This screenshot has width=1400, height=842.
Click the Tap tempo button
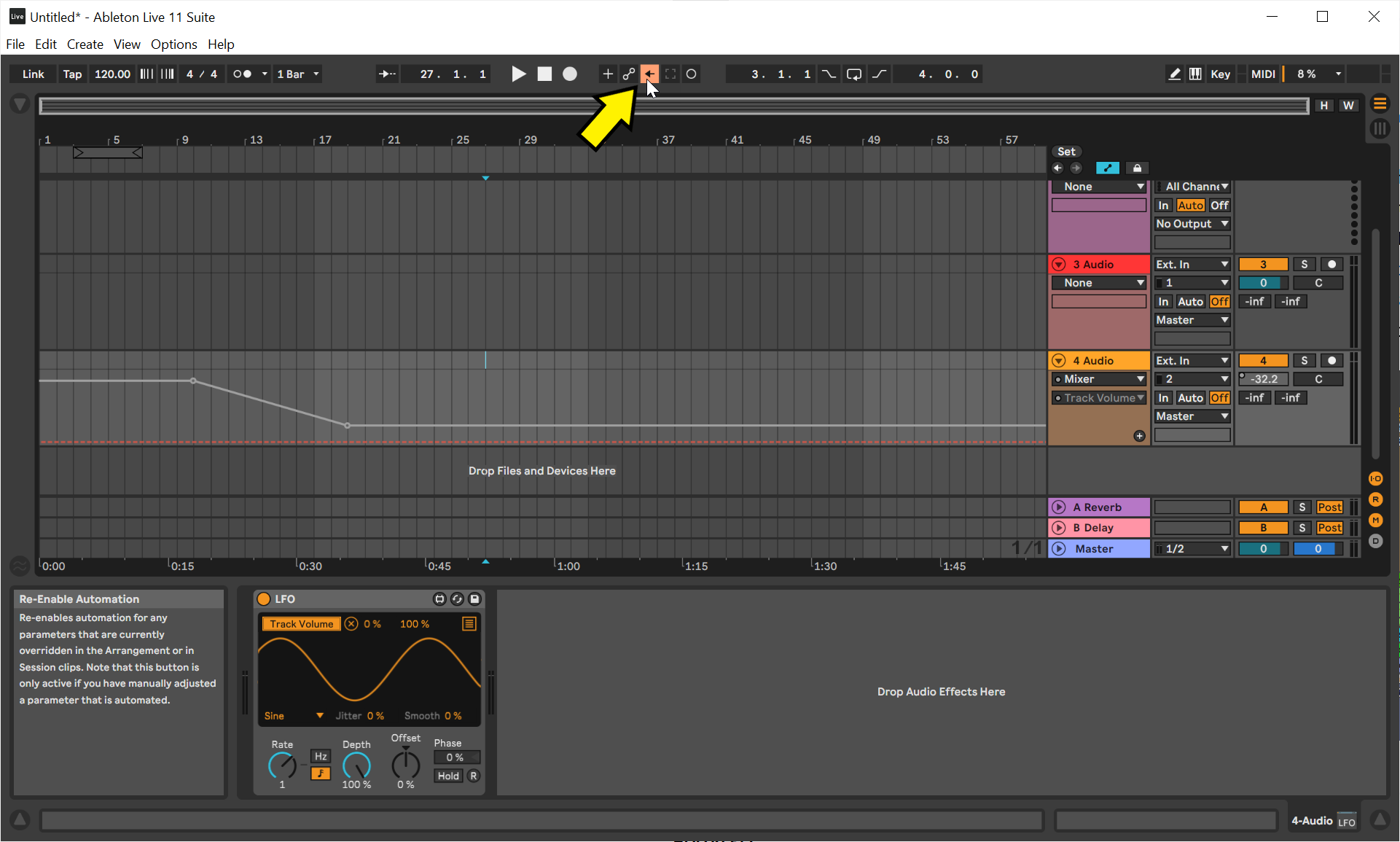(x=72, y=74)
